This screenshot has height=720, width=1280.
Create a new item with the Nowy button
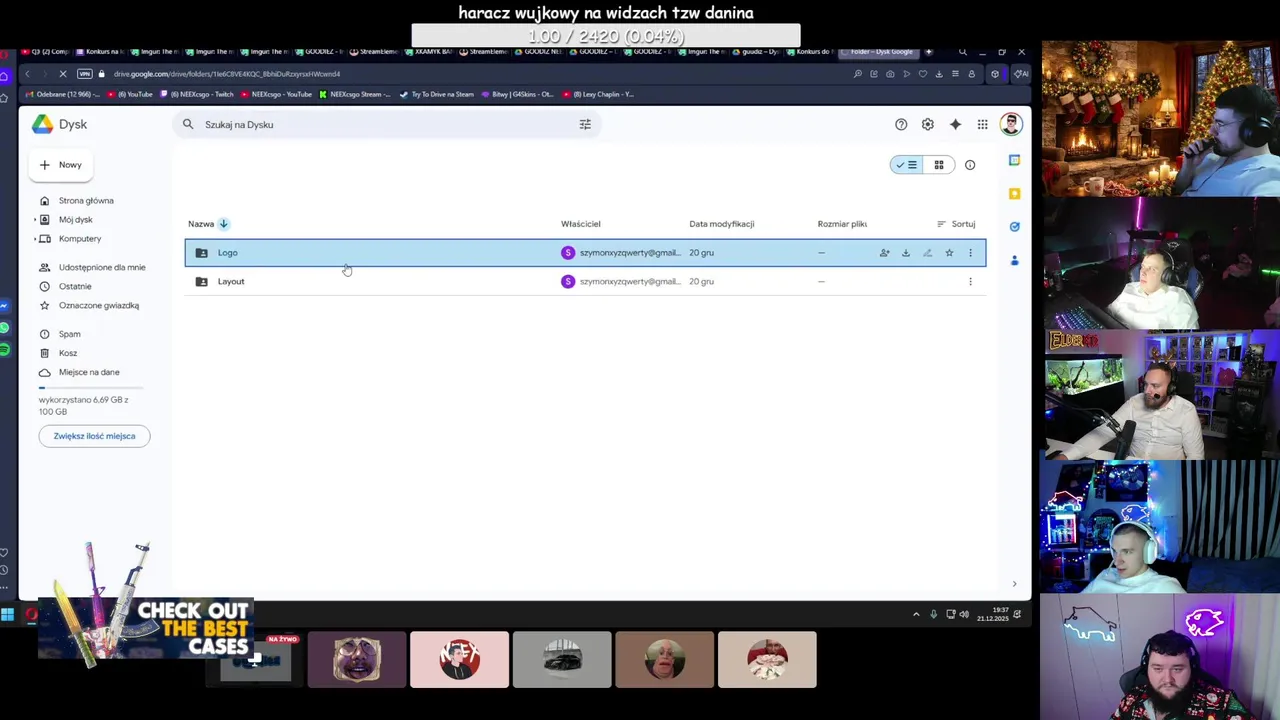tap(61, 165)
